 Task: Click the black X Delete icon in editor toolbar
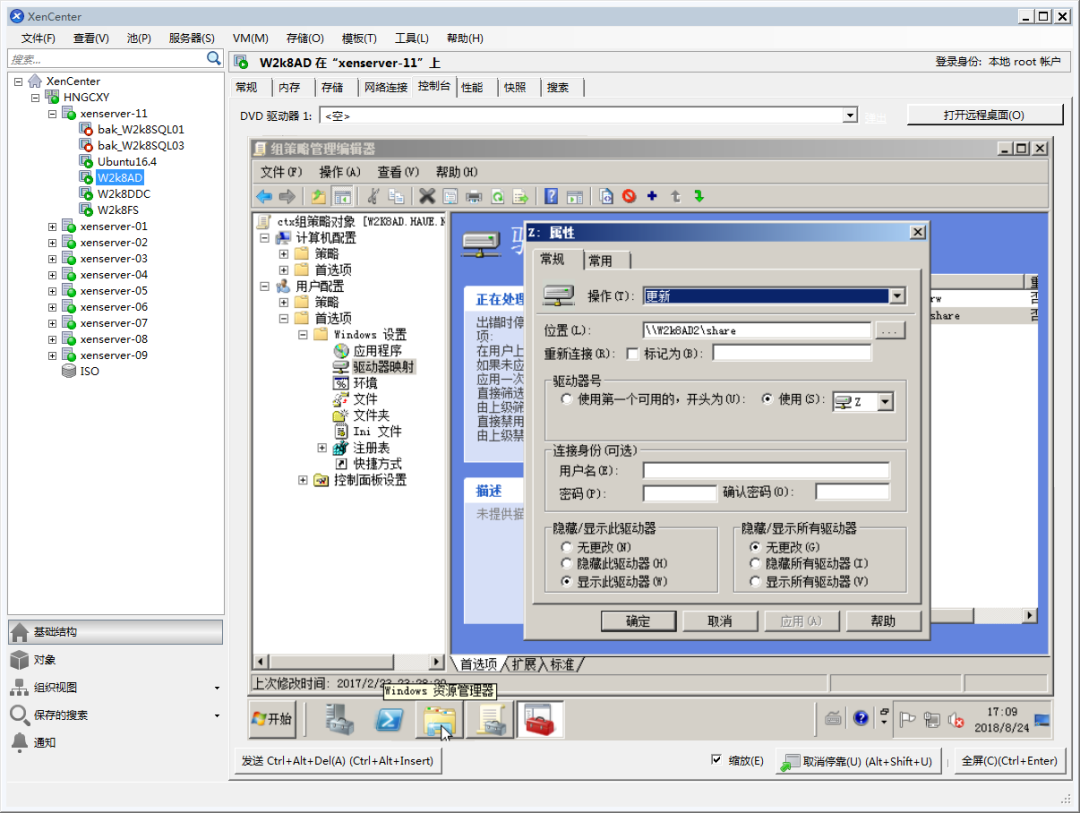pyautogui.click(x=427, y=196)
